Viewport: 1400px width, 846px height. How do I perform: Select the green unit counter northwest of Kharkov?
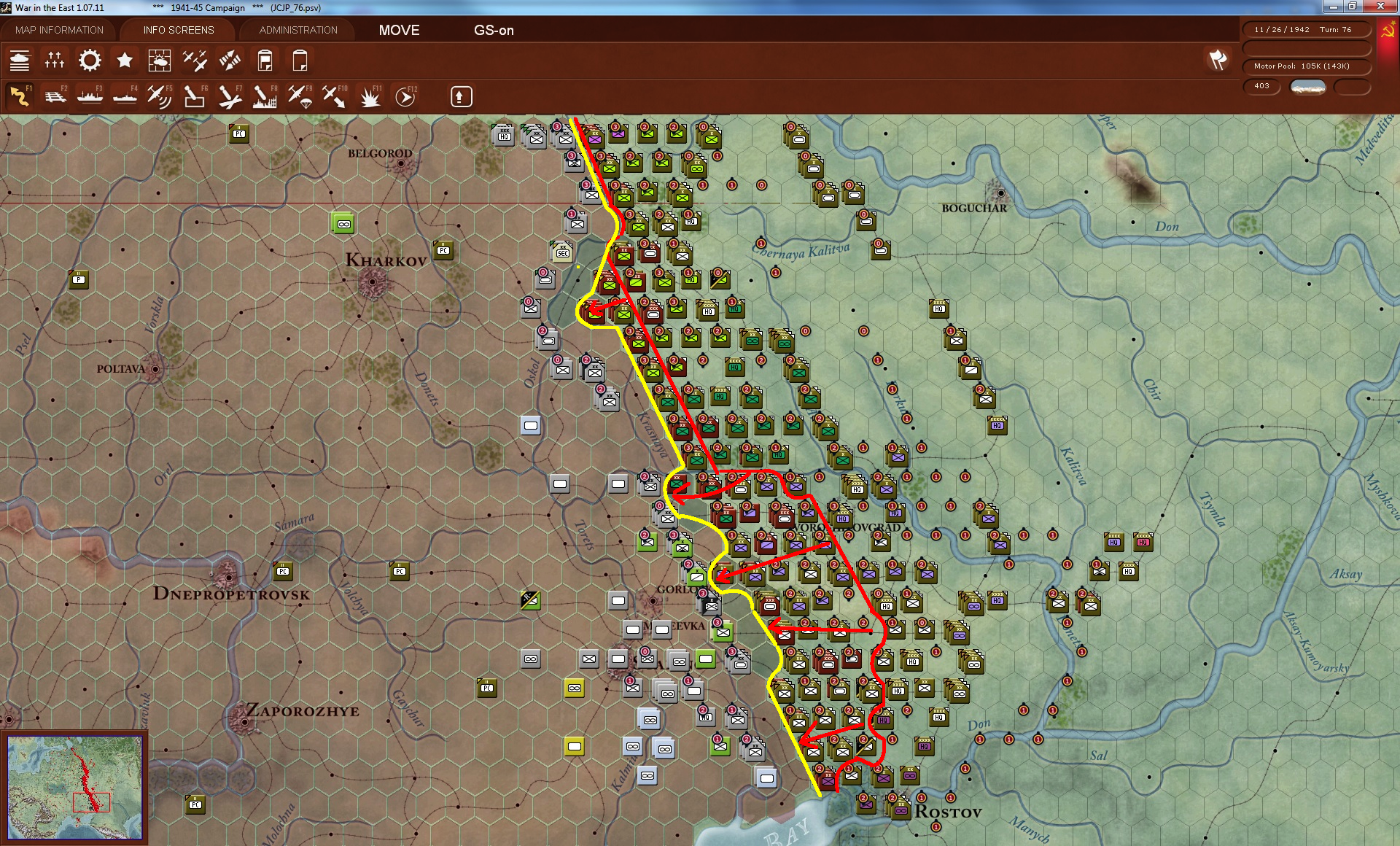click(x=343, y=223)
